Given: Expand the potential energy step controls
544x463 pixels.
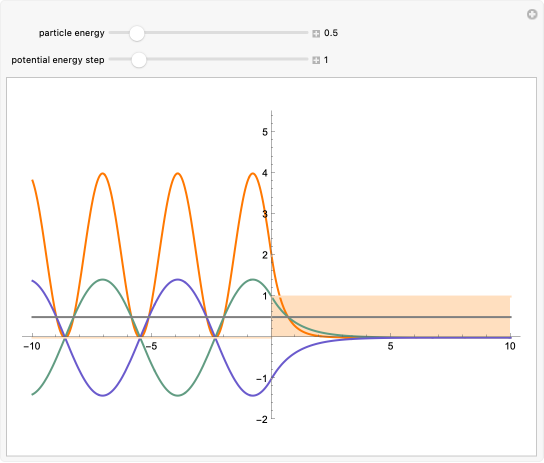Looking at the screenshot, I should 316,60.
